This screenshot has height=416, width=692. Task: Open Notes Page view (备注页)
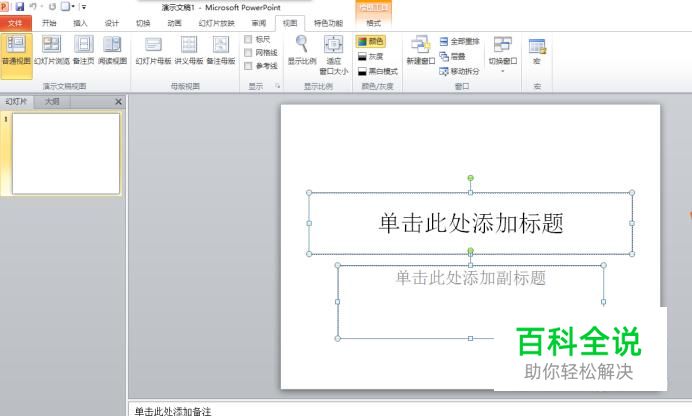[83, 50]
